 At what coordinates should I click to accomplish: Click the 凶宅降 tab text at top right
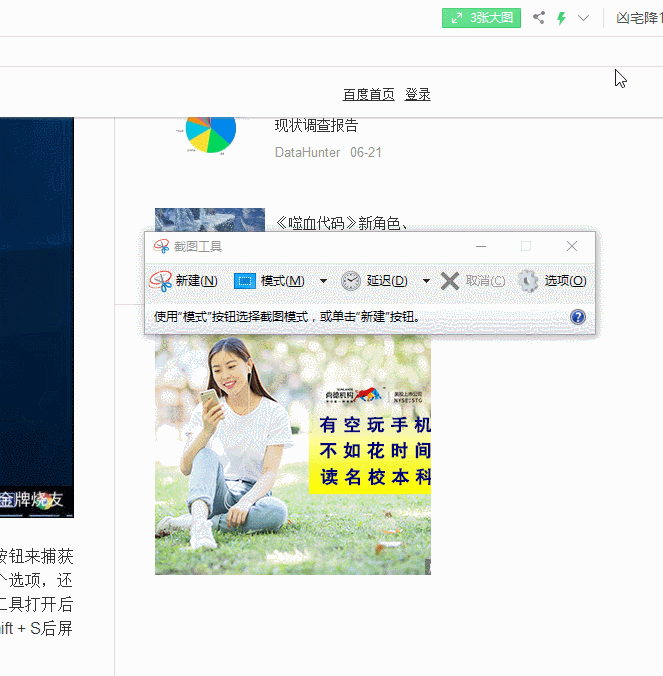coord(639,18)
